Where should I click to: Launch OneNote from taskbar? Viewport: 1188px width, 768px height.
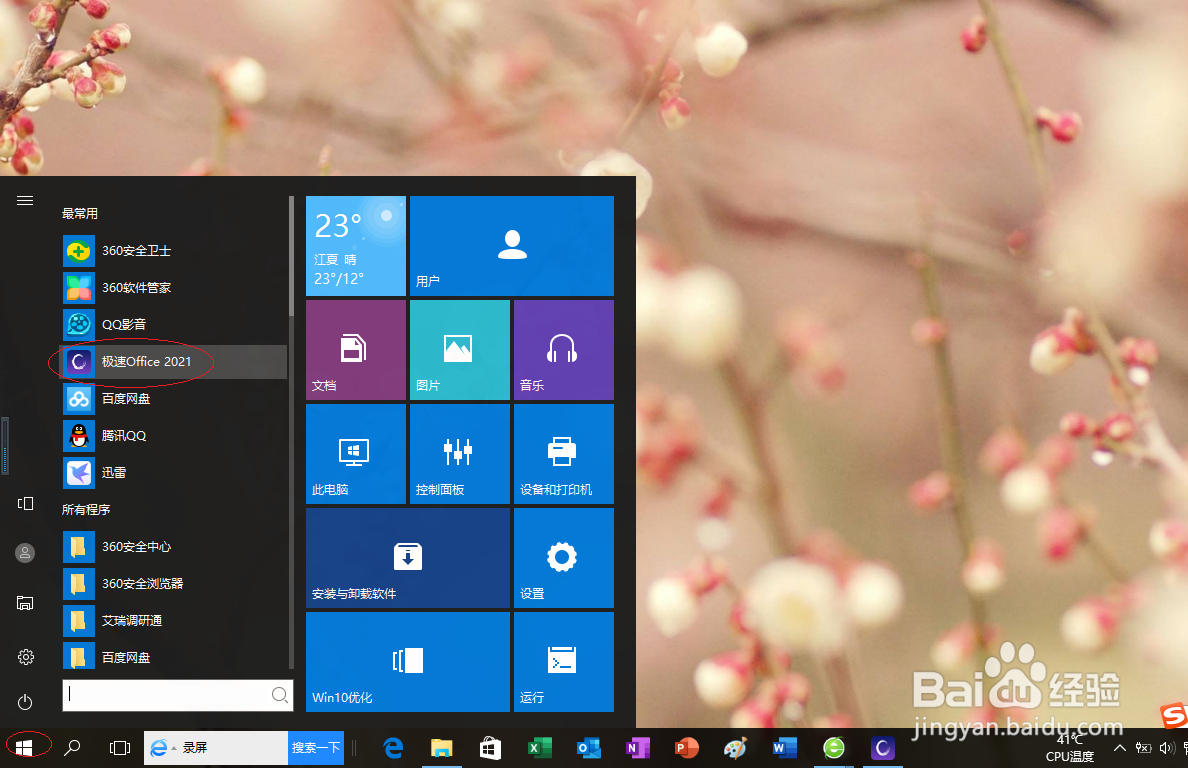click(x=637, y=748)
